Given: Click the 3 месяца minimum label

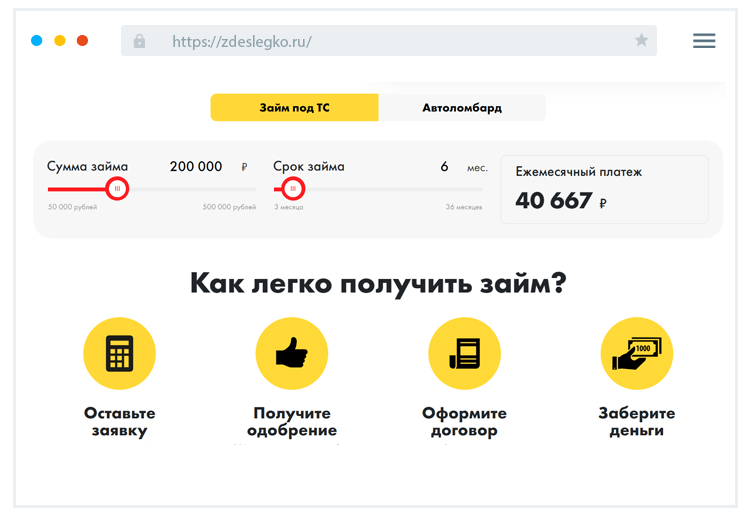Looking at the screenshot, I should point(288,207).
